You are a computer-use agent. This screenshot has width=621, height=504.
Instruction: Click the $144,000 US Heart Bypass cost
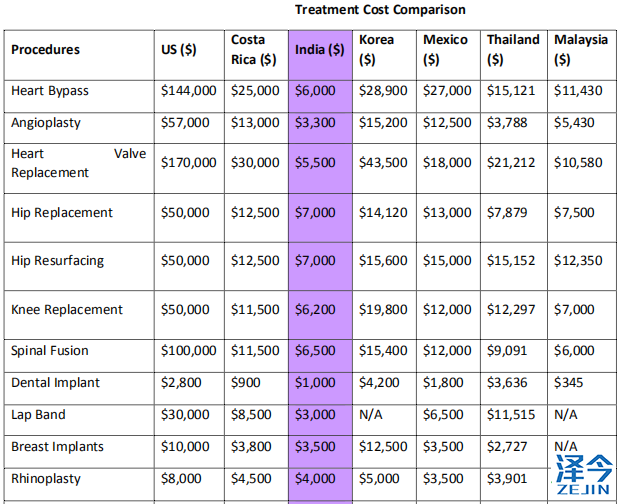(188, 91)
